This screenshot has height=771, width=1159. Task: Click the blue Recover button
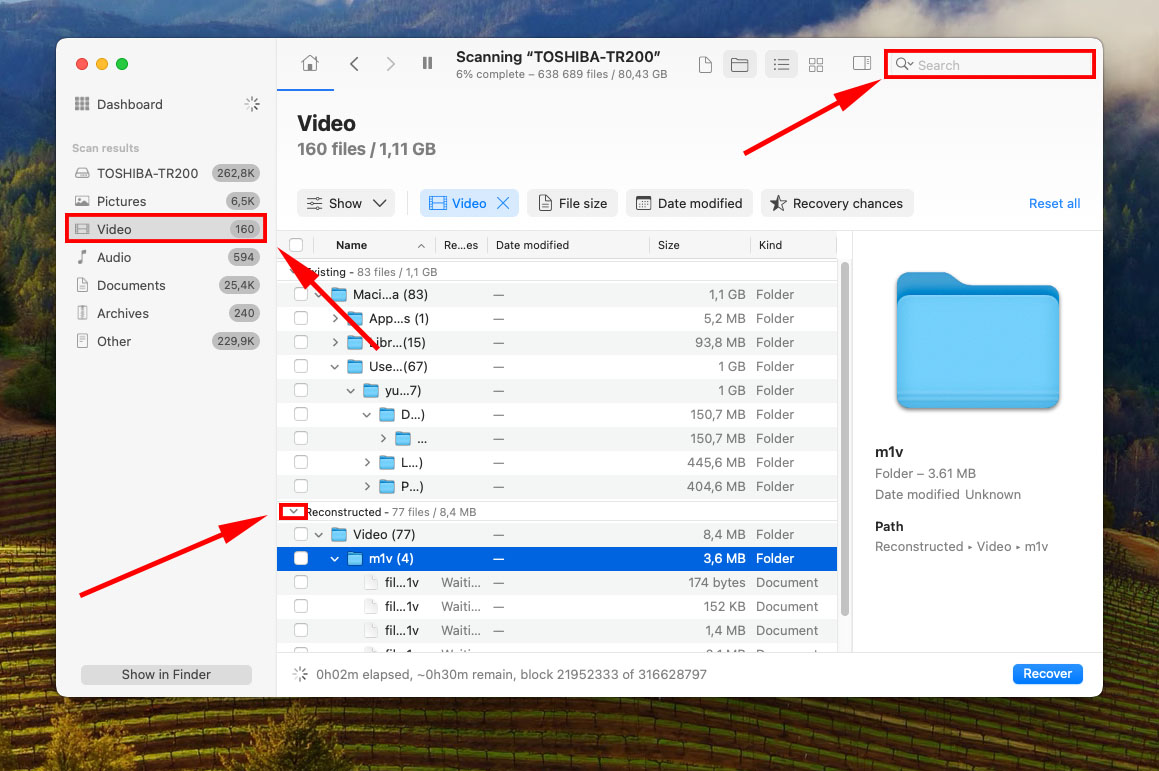pos(1047,674)
